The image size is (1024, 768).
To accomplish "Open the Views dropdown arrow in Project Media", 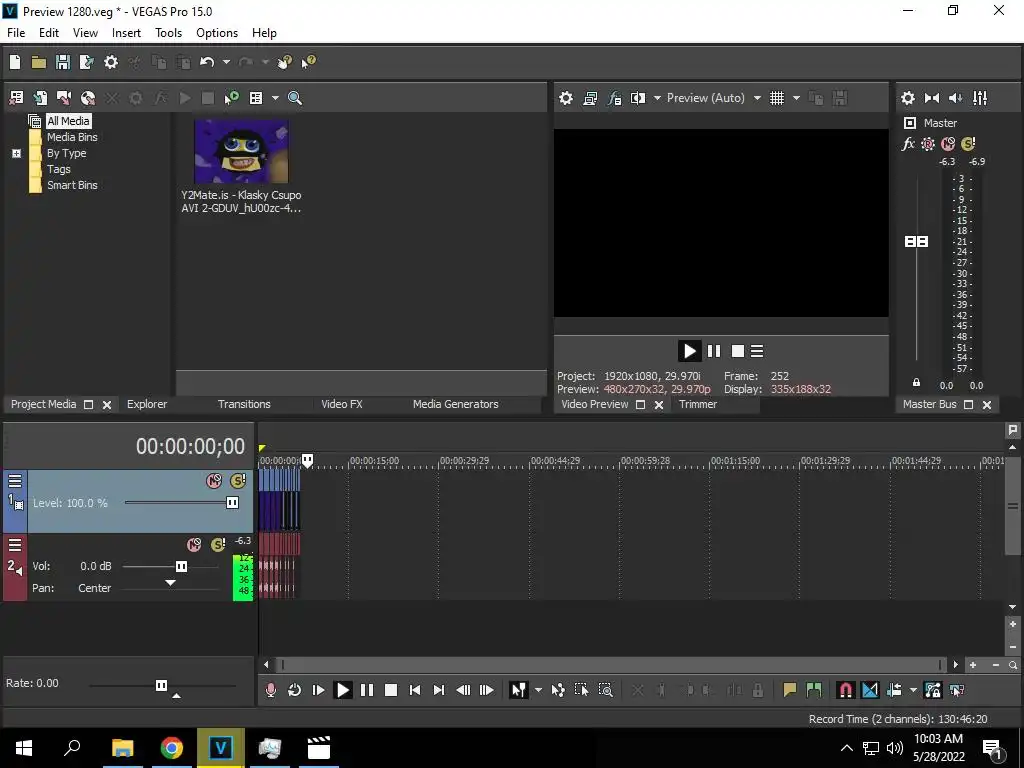I will [x=275, y=98].
